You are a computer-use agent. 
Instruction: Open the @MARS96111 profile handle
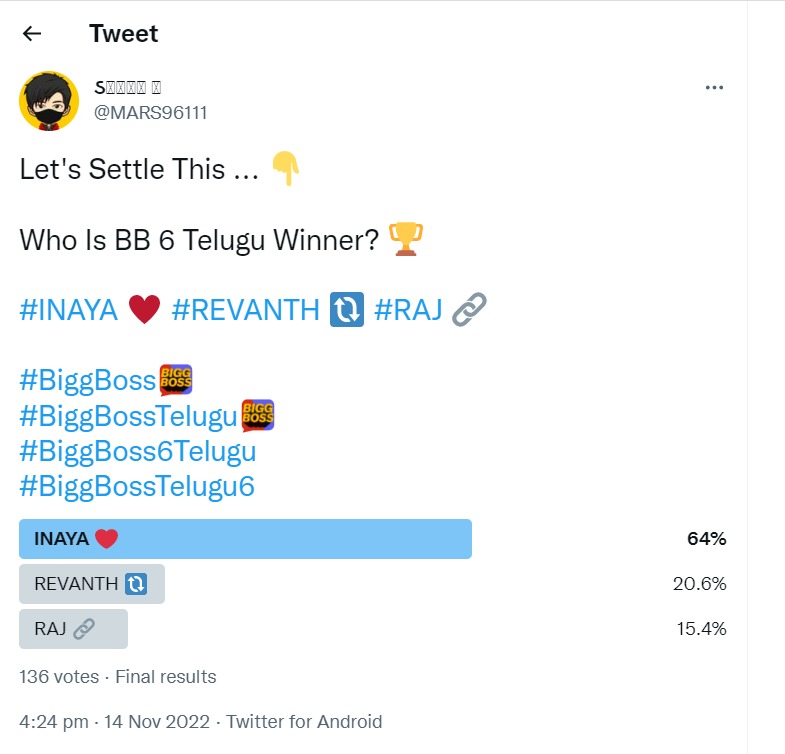(x=150, y=112)
